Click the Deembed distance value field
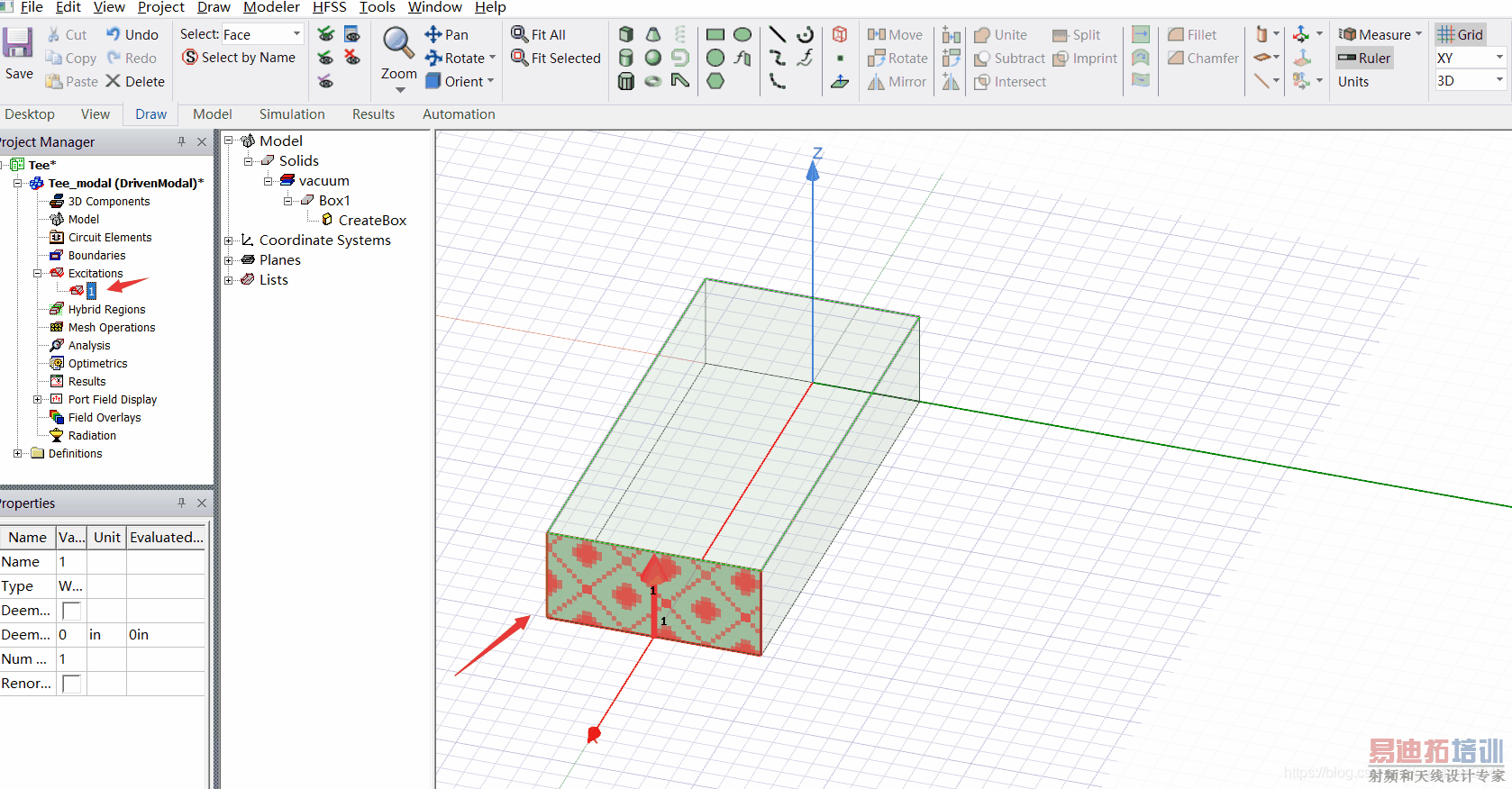The height and width of the screenshot is (789, 1512). point(71,635)
